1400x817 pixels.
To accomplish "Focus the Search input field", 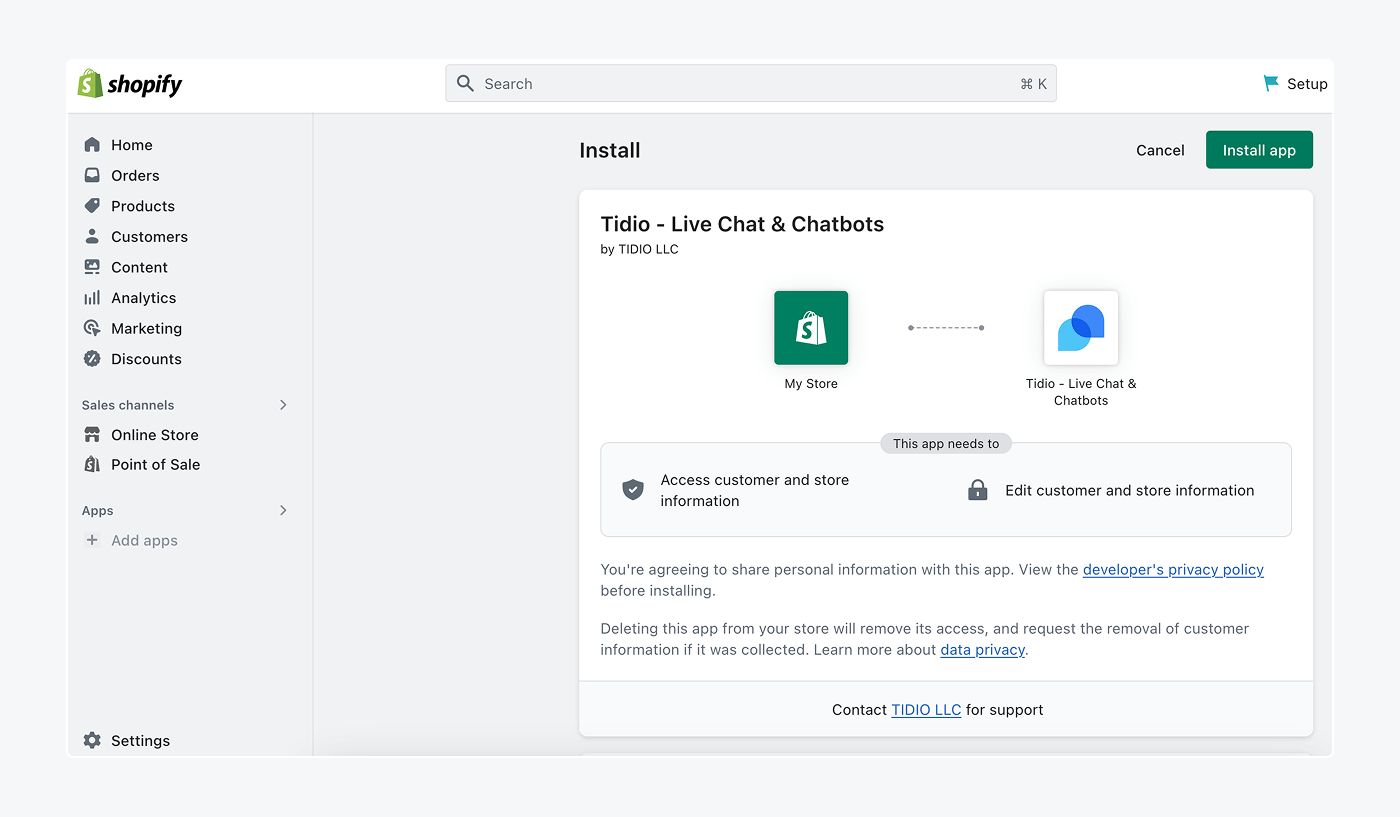I will click(750, 84).
